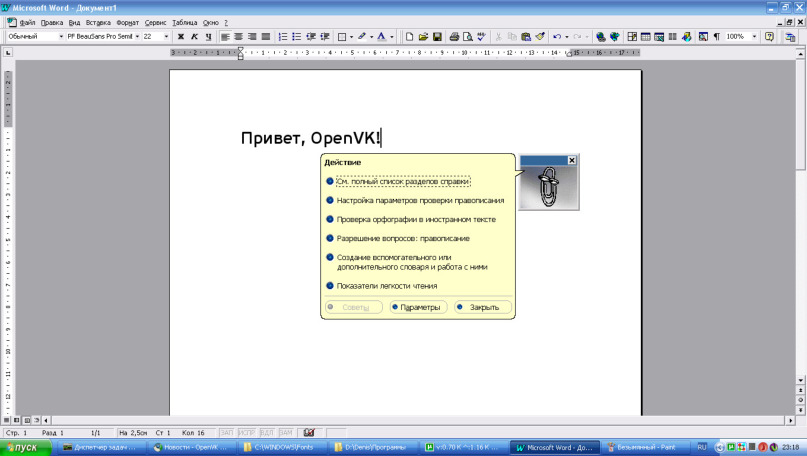
Task: Show the Tables and Borders toolbar
Action: point(632,37)
